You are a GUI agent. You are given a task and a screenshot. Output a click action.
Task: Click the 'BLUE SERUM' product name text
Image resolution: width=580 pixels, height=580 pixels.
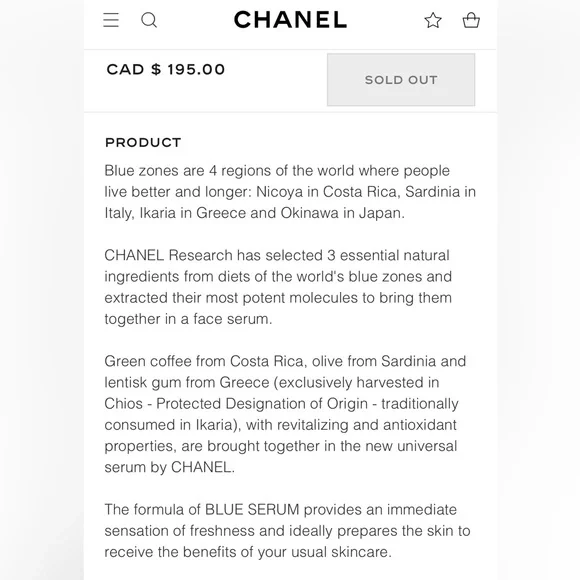pos(252,509)
